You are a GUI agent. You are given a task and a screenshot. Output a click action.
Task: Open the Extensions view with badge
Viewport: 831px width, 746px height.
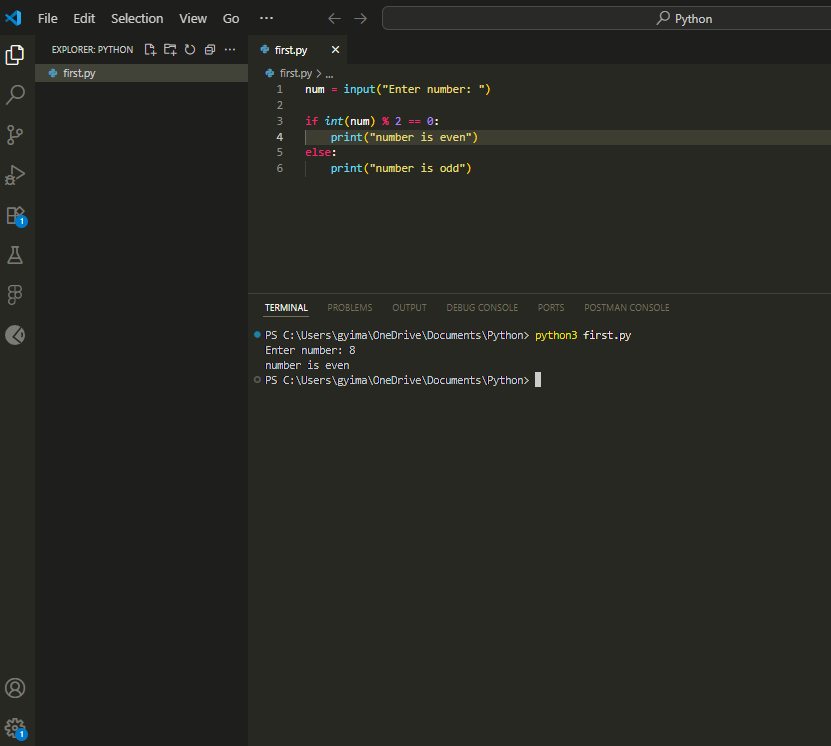click(15, 216)
